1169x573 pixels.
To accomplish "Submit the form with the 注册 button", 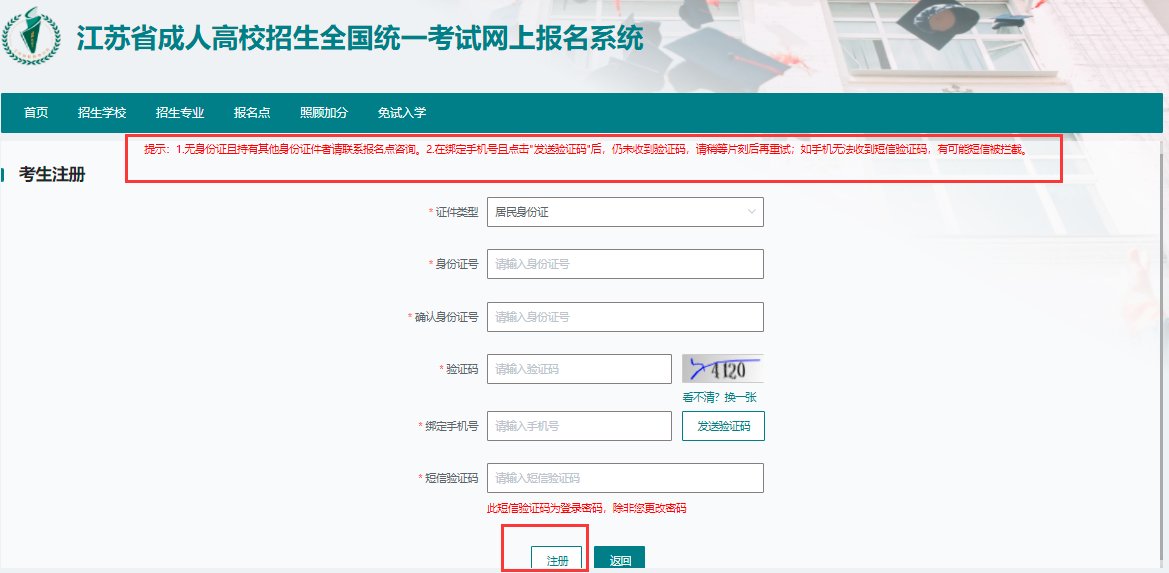I will 557,560.
